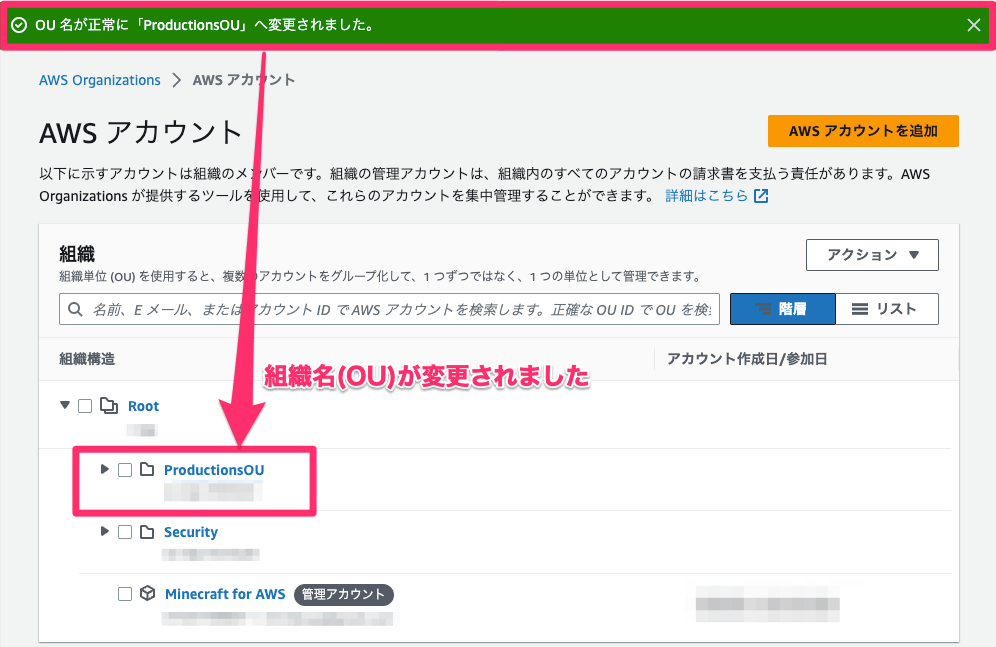
Task: Click the Root folder icon
Action: tap(109, 406)
